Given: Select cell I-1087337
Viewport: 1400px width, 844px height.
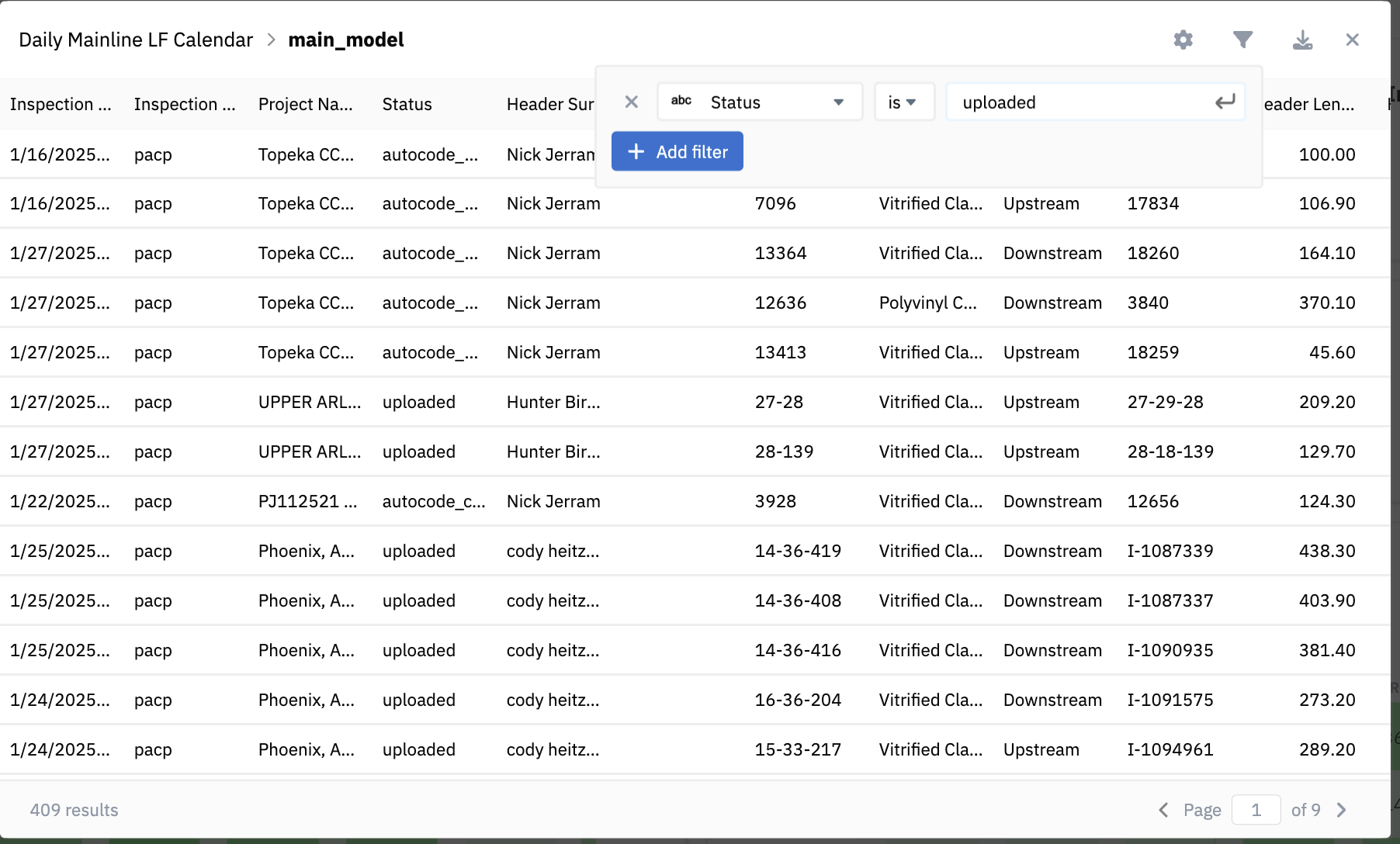Looking at the screenshot, I should coord(1170,600).
